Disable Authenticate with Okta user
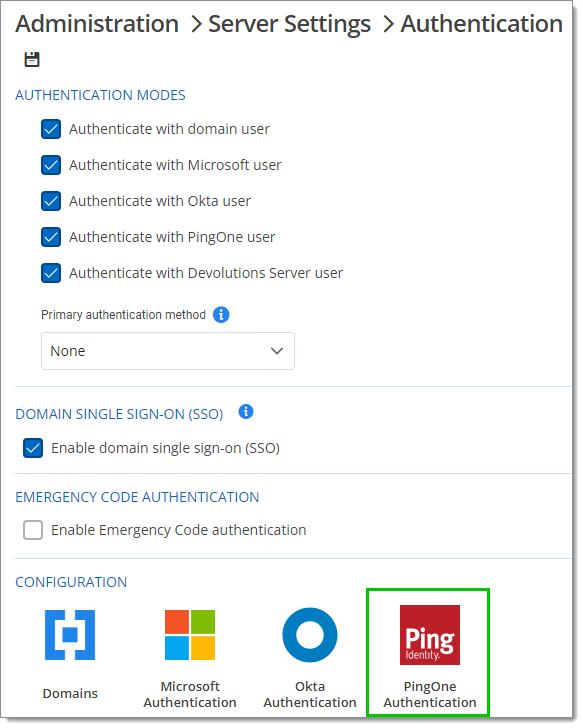Screen dimensions: 583x728 point(51,201)
